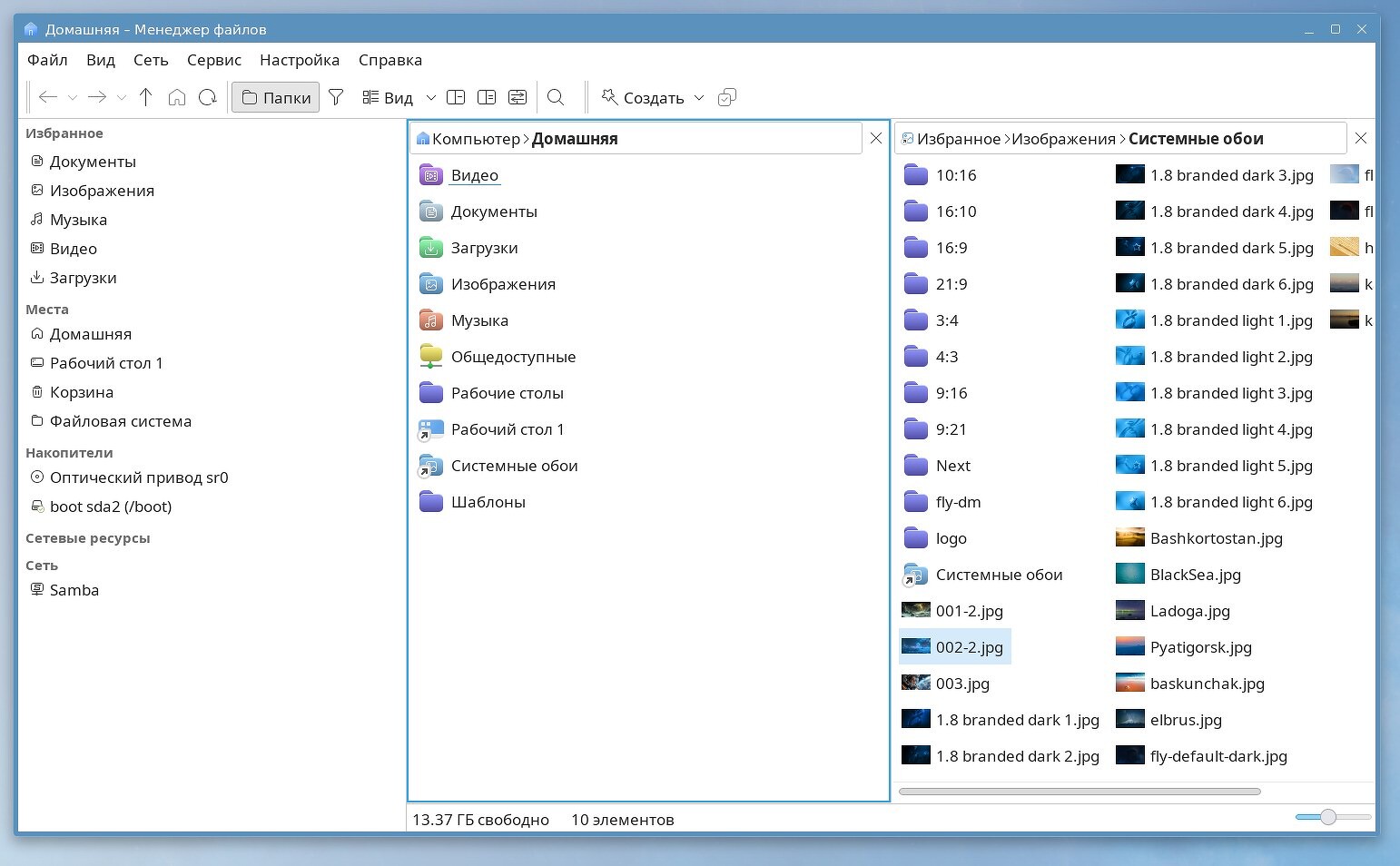This screenshot has width=1400, height=866.
Task: Click the horizontal scrollbar in right panel
Action: (x=1080, y=792)
